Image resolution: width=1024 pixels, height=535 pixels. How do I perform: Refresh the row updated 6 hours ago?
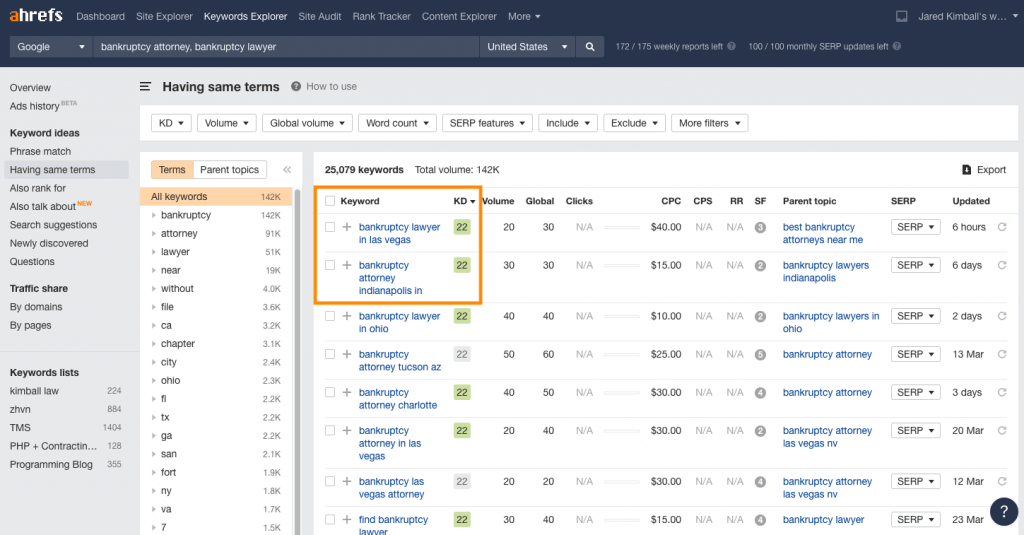click(1002, 227)
